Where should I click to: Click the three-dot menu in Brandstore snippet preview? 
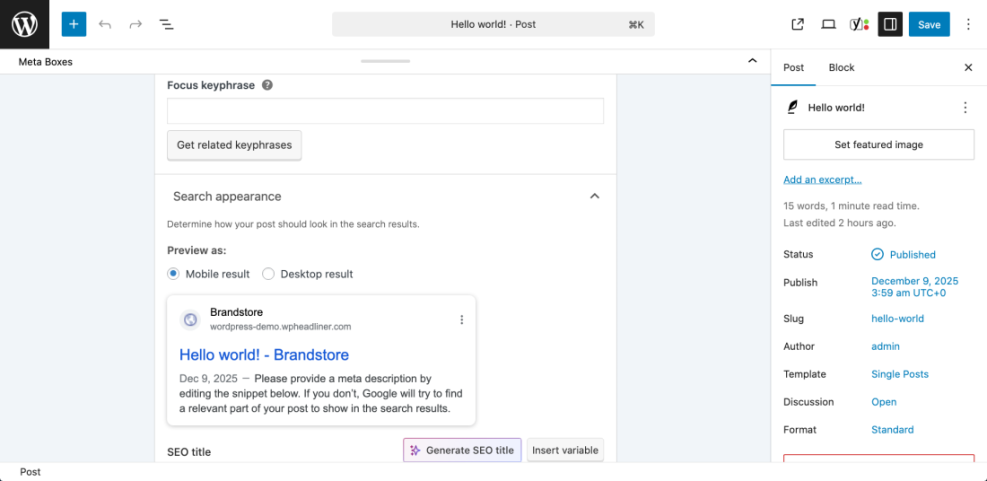coord(461,320)
